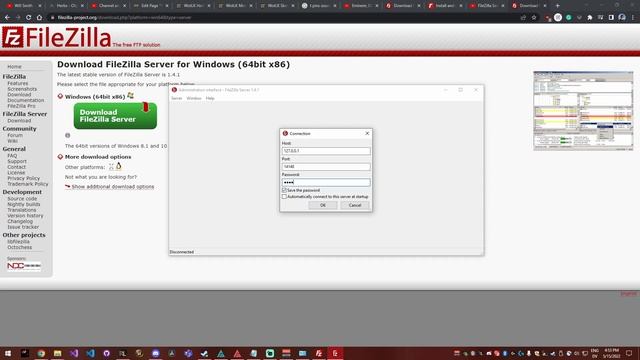This screenshot has width=640, height=360.
Task: Click Cancel in the Connection dialog
Action: (x=355, y=205)
